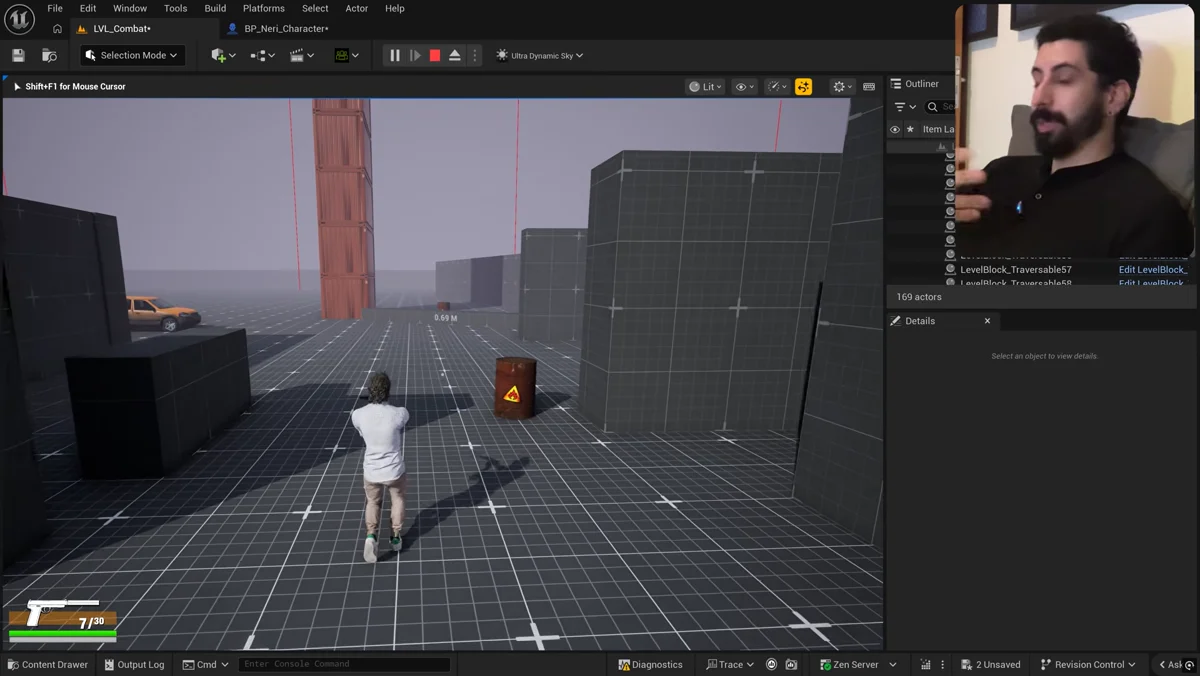
Task: Click the Console Command input field
Action: [x=343, y=664]
